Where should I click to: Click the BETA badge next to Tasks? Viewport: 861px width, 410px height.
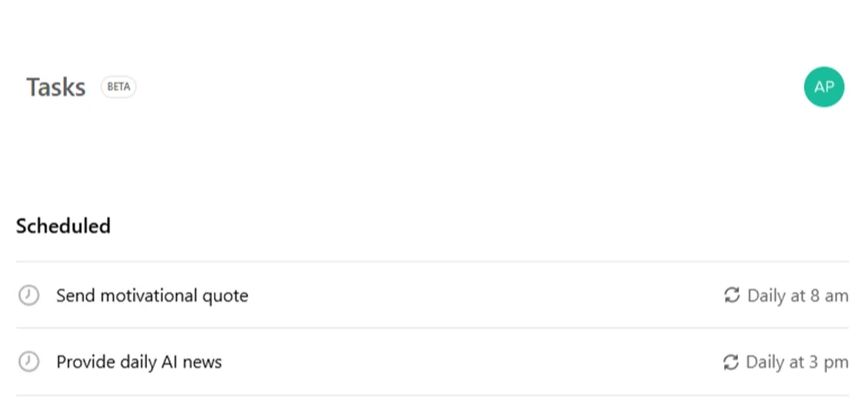(118, 87)
